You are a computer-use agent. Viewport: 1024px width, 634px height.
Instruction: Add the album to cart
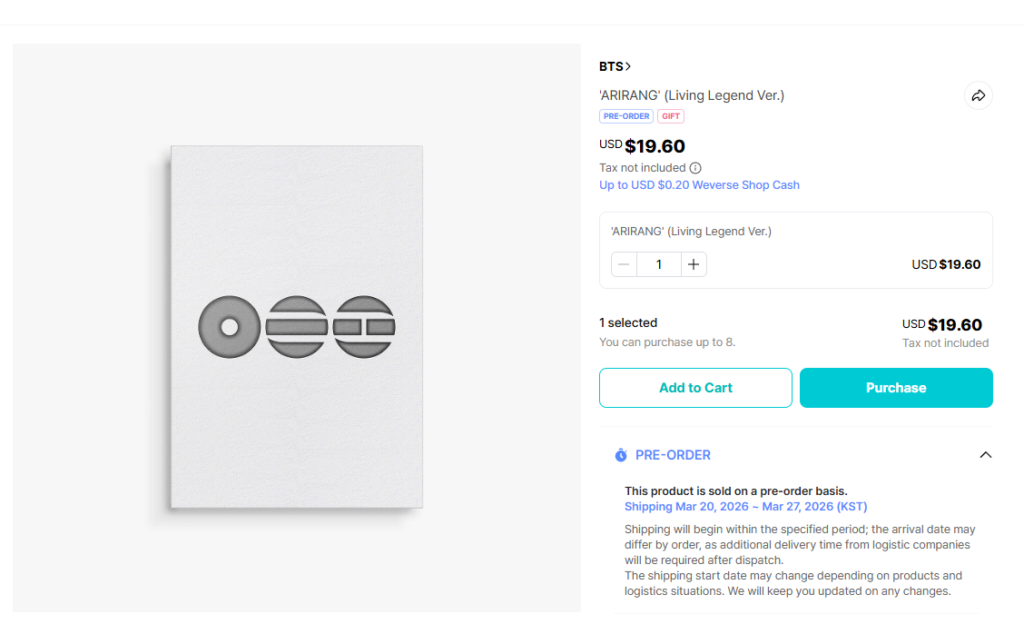(x=695, y=388)
